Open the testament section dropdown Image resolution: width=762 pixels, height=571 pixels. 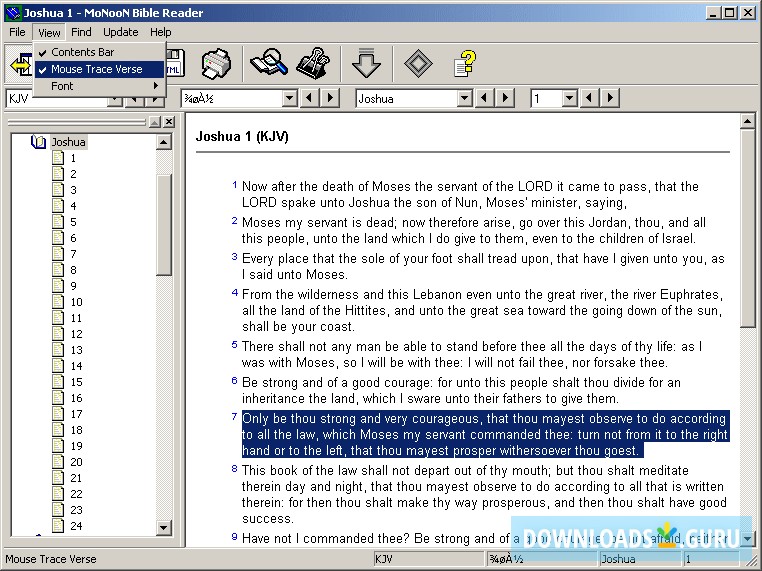(290, 99)
